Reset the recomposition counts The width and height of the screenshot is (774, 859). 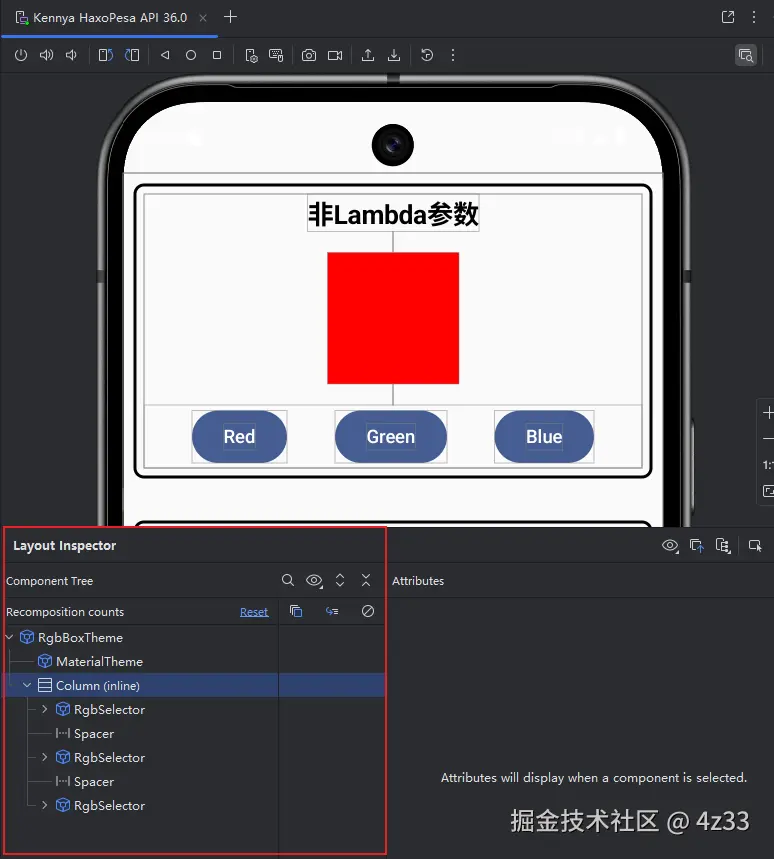tap(254, 612)
